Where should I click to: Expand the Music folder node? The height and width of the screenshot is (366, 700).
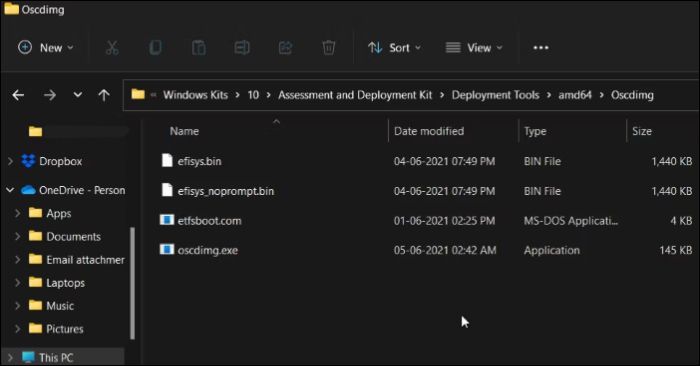click(x=17, y=306)
